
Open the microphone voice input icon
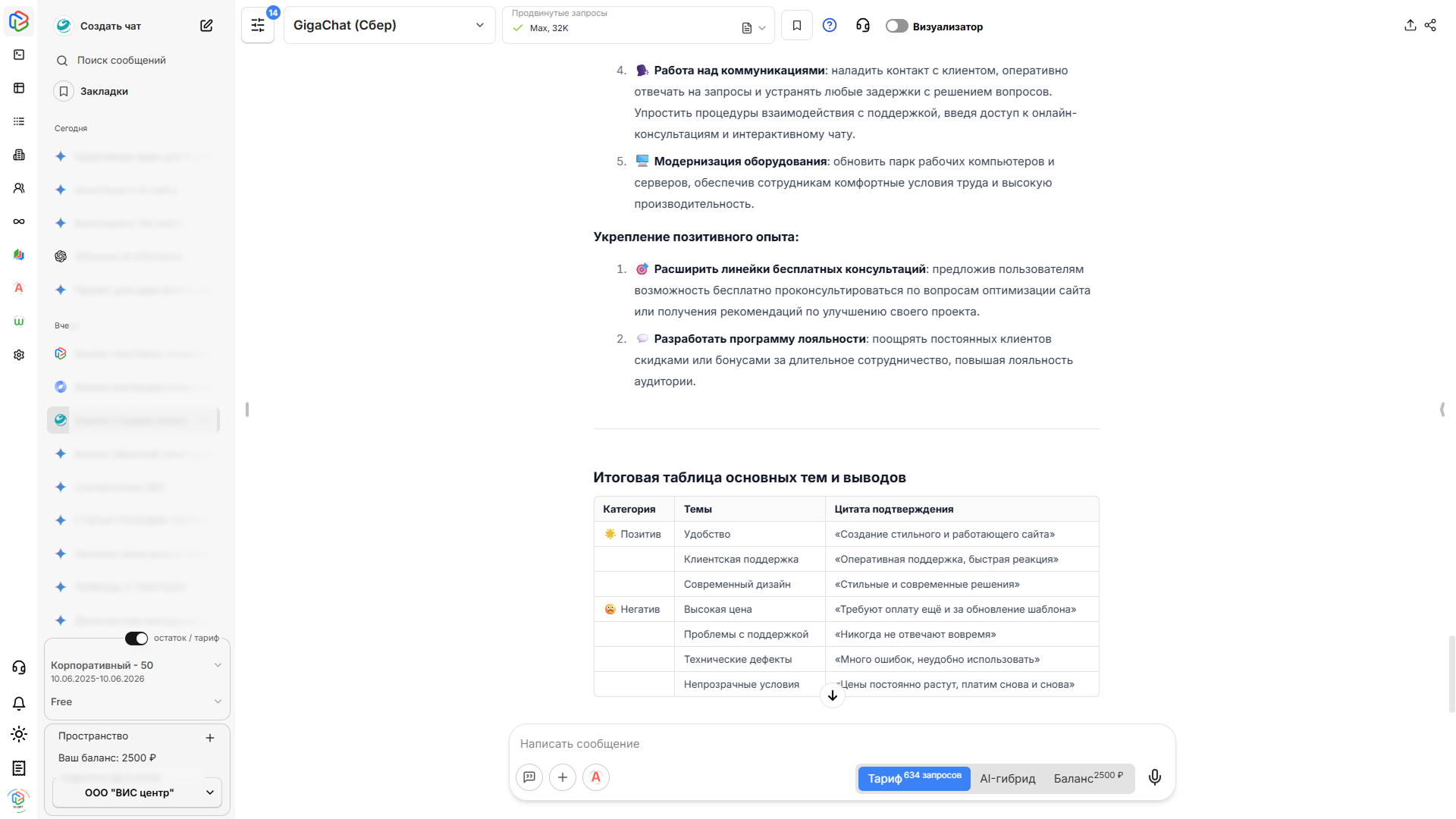[1154, 777]
